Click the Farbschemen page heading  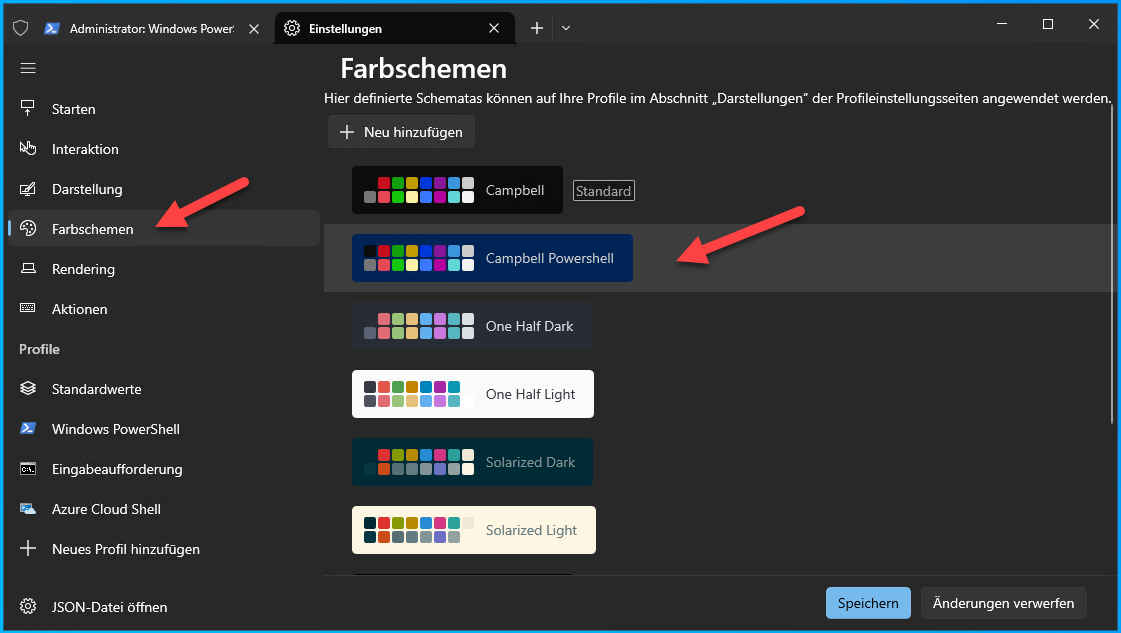(x=423, y=69)
